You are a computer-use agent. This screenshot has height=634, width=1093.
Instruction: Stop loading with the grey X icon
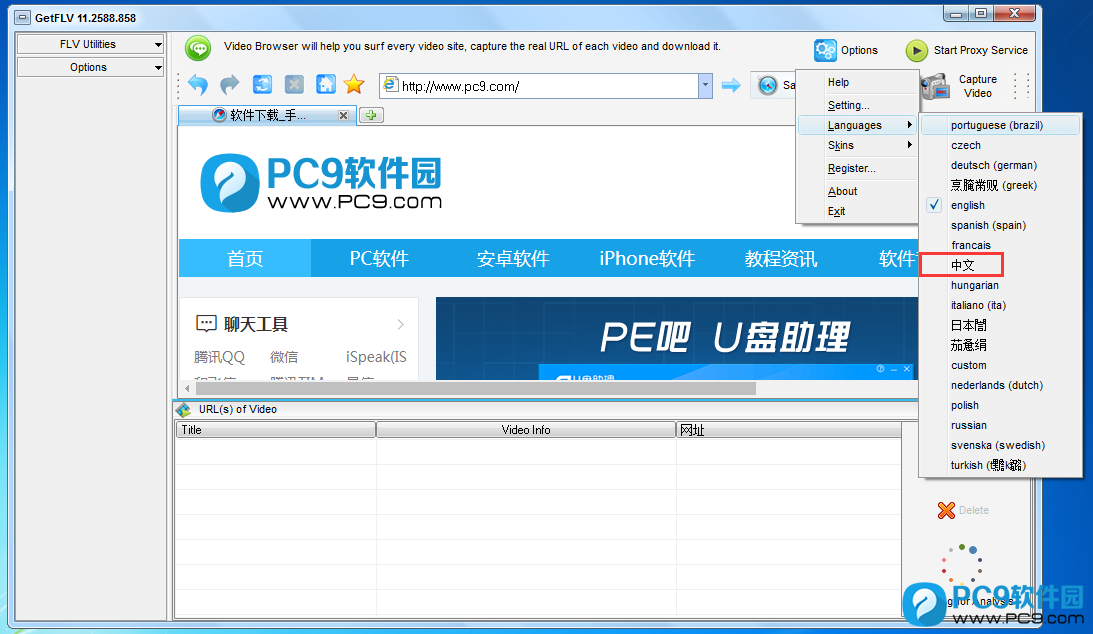(x=294, y=84)
